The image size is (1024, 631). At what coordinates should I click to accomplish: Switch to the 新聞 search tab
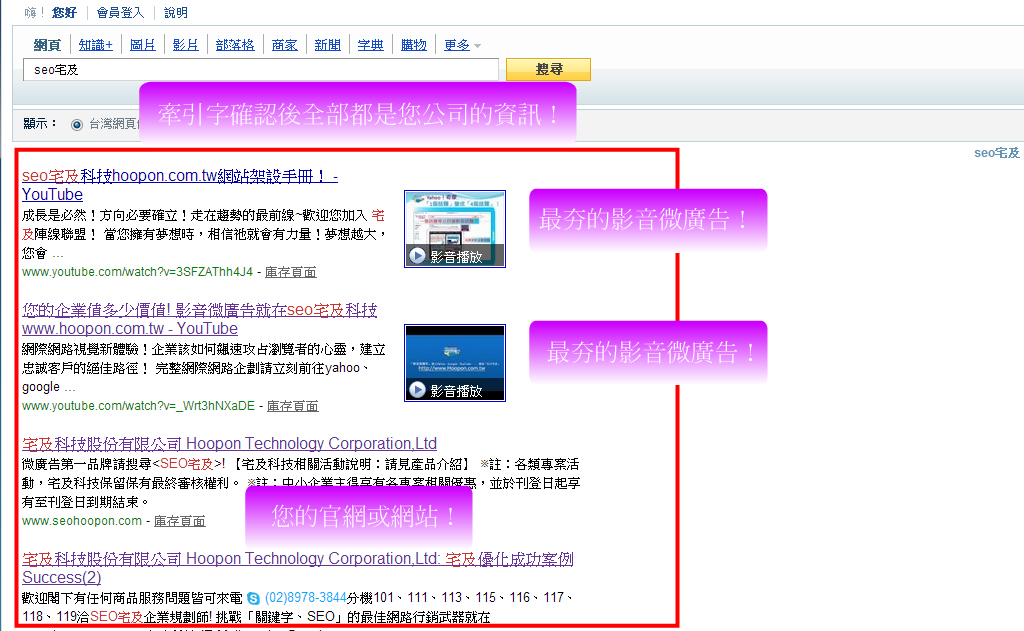pos(328,45)
